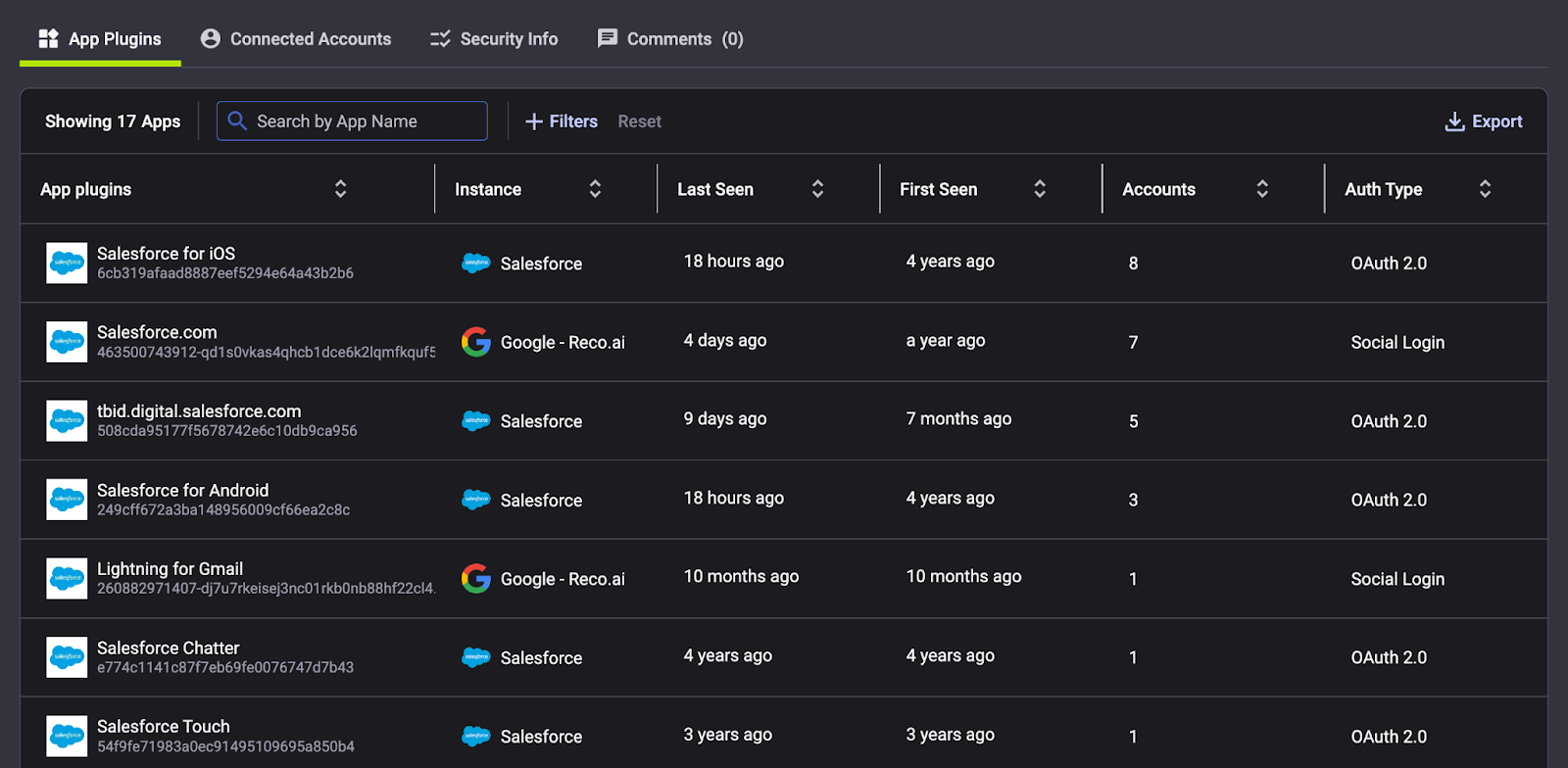1568x768 pixels.
Task: Click '9 days ago' Last Seen value
Action: (x=725, y=418)
